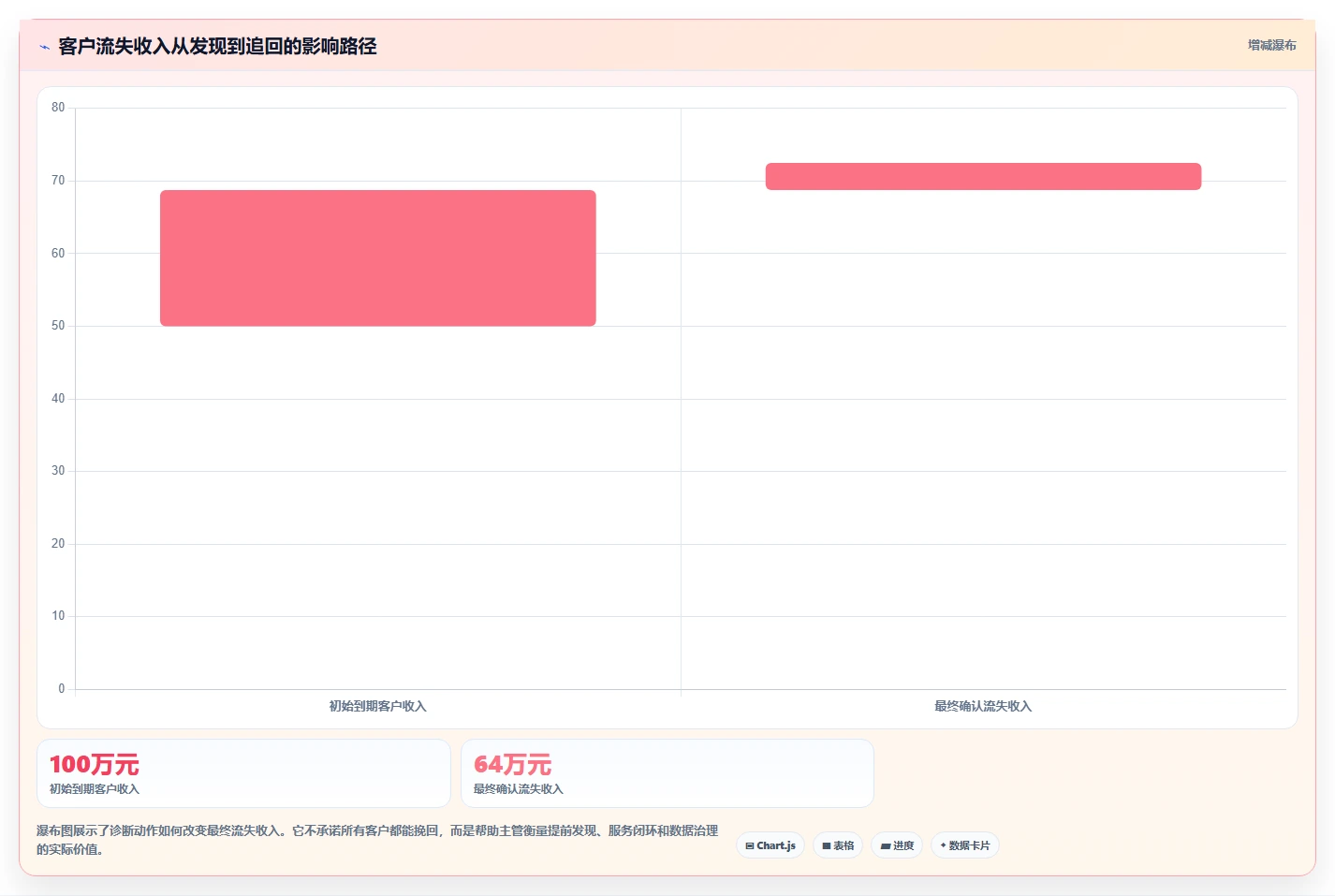The width and height of the screenshot is (1335, 896).
Task: Click the y-axis value 50
Action: pos(58,326)
